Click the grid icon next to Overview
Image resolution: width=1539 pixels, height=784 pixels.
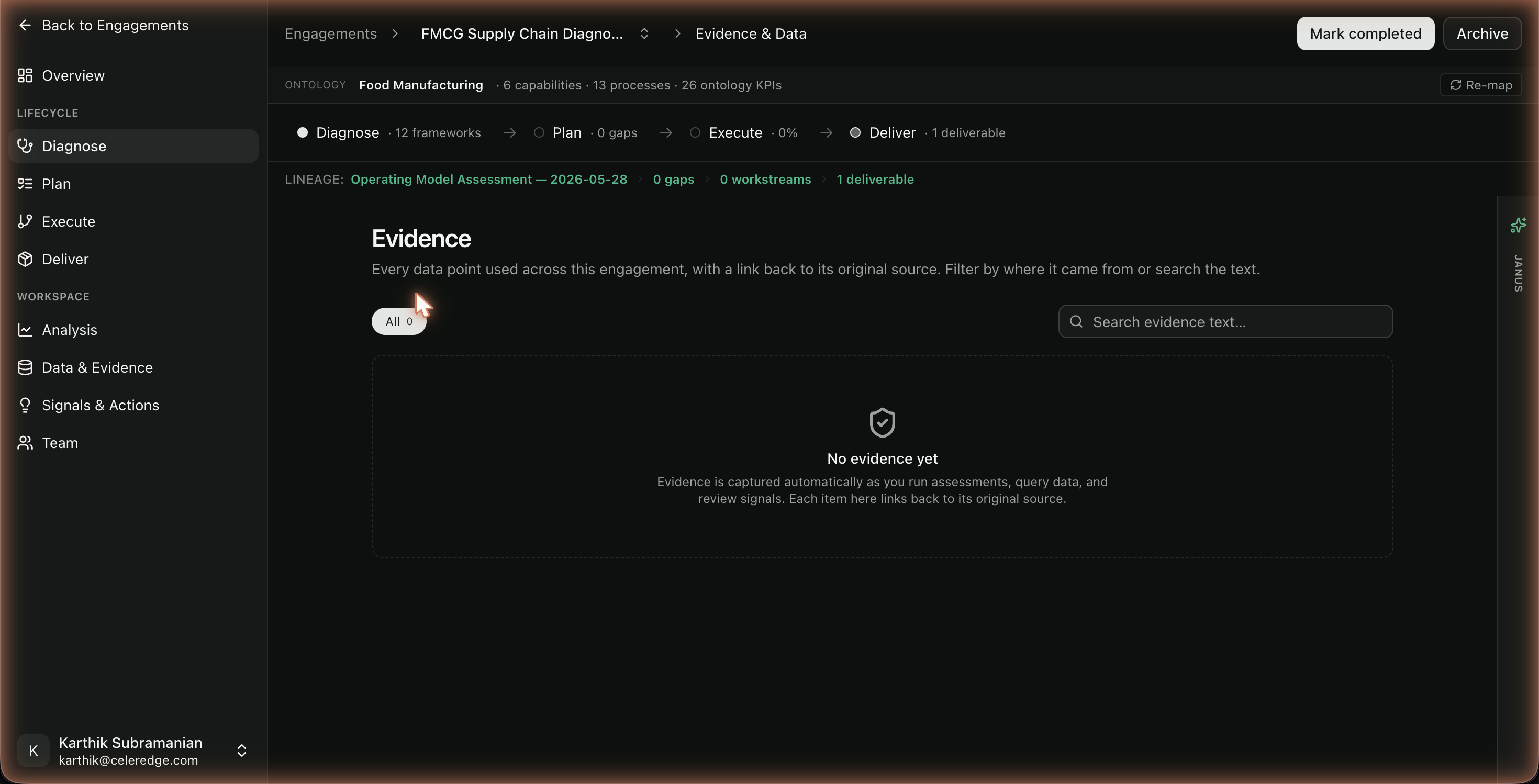[x=25, y=75]
